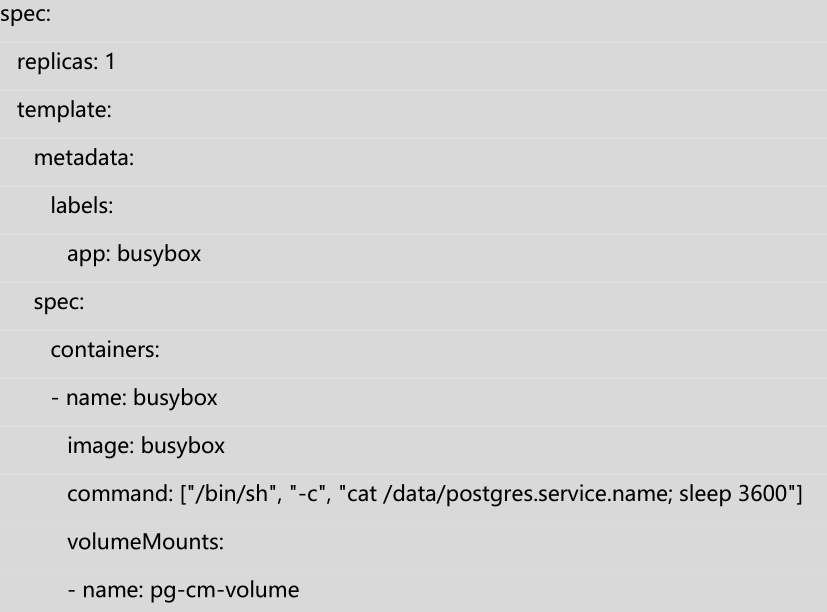This screenshot has width=827, height=612.
Task: Click the metadata: line
Action: 84,158
